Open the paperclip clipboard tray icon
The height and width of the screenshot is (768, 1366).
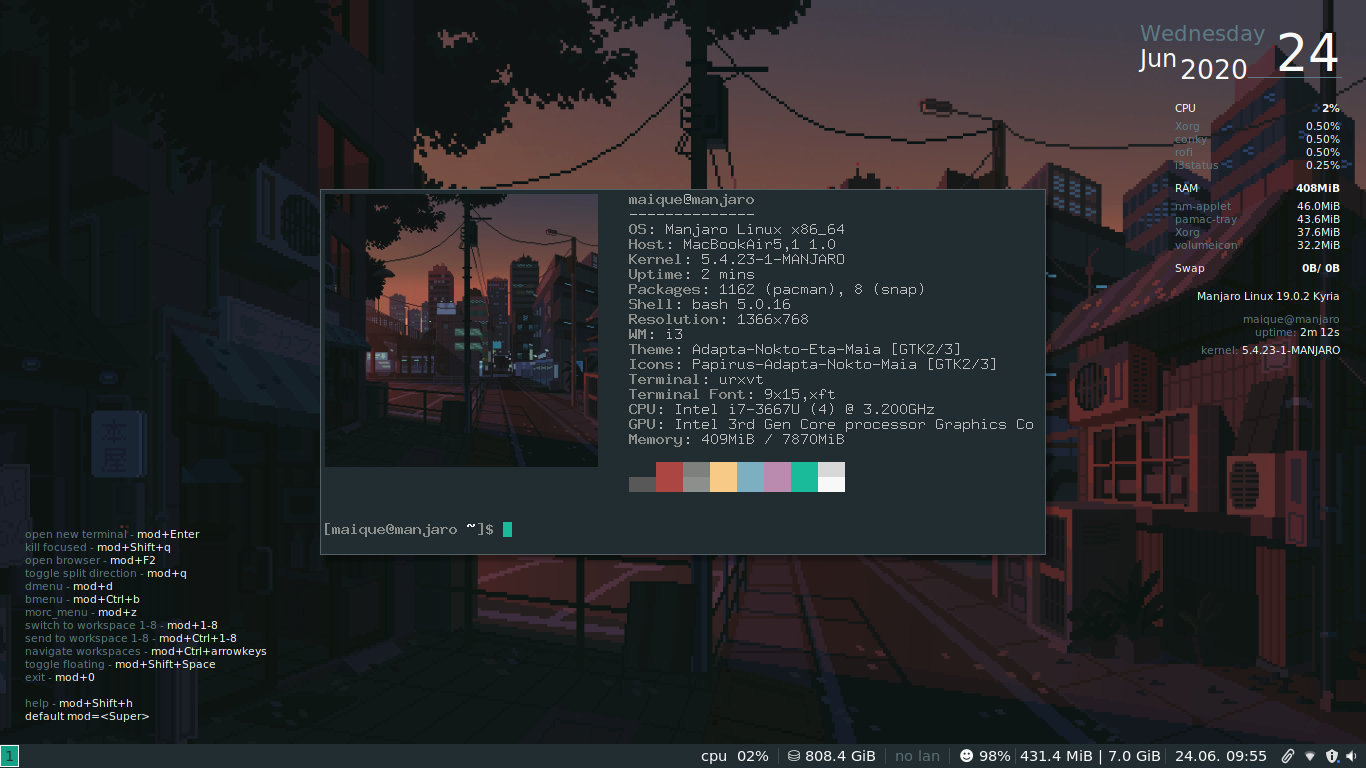tap(1288, 756)
